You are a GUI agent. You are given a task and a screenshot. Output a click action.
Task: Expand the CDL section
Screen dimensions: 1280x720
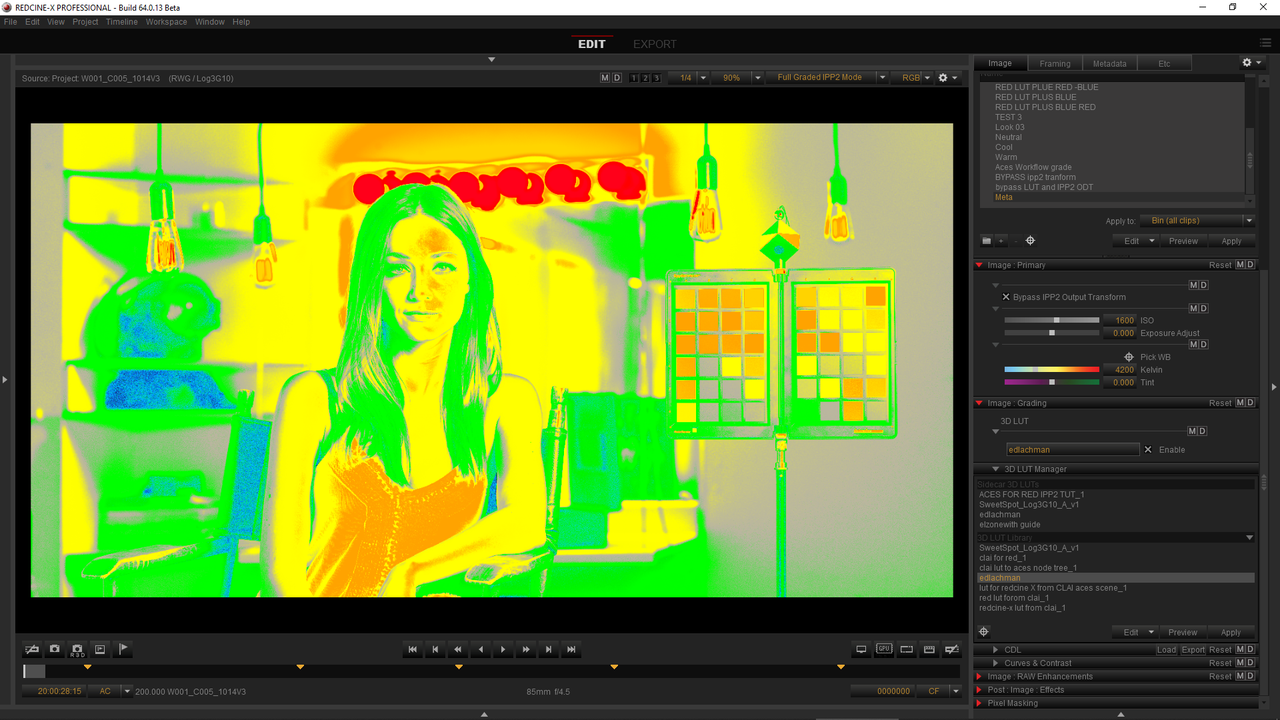point(995,650)
